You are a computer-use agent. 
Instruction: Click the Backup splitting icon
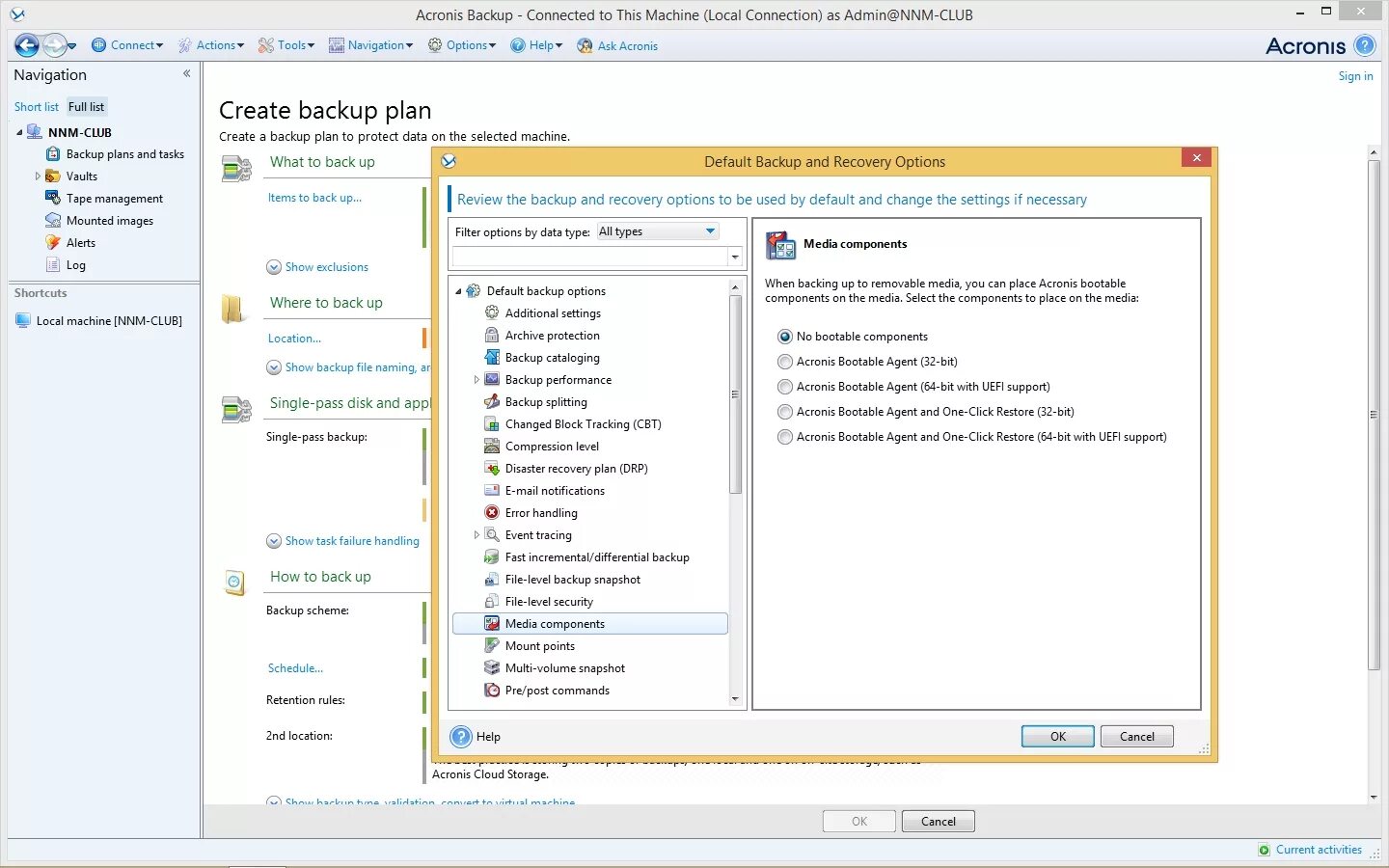(492, 402)
